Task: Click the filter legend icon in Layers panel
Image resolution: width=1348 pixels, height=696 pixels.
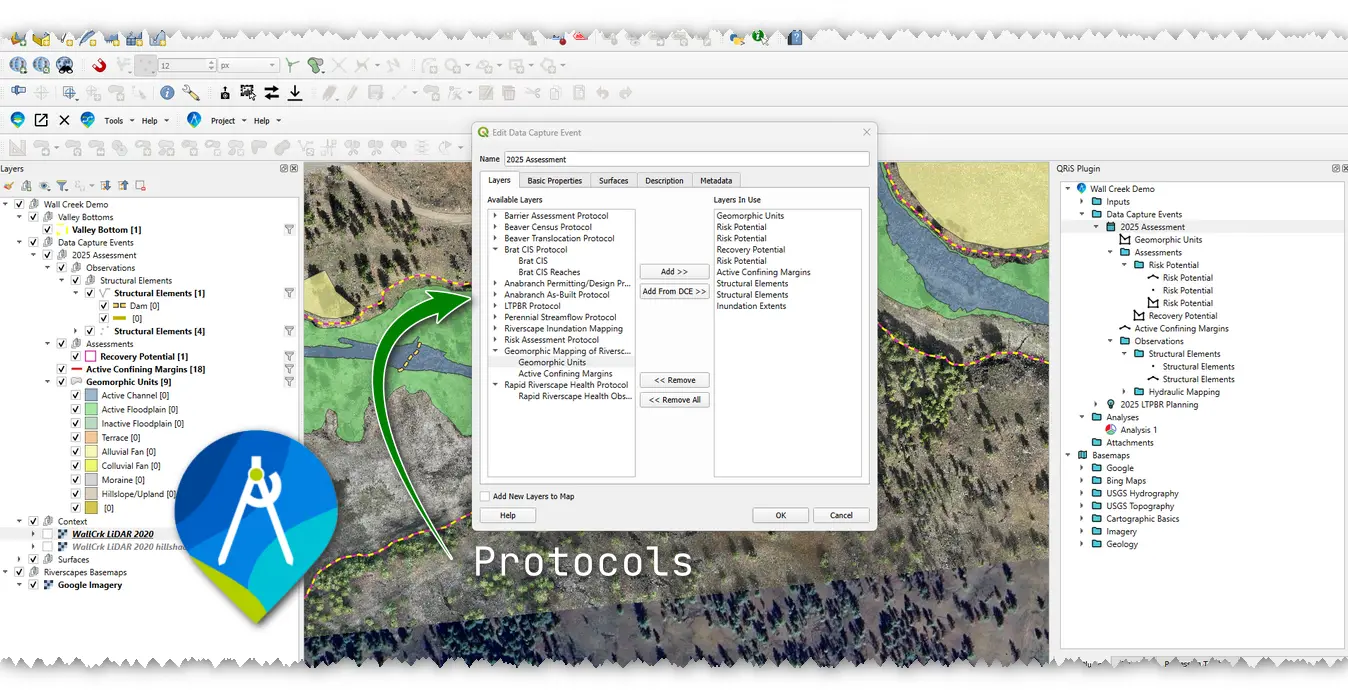Action: click(62, 185)
